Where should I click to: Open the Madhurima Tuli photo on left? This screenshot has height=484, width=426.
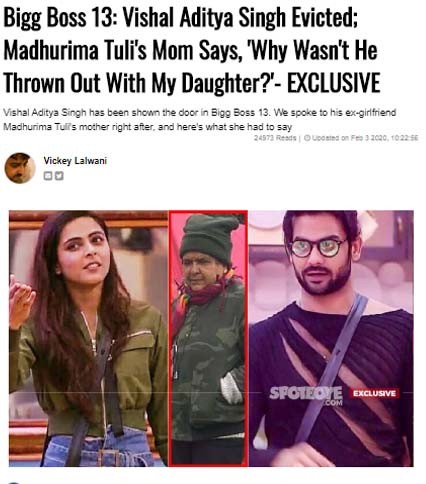click(89, 338)
